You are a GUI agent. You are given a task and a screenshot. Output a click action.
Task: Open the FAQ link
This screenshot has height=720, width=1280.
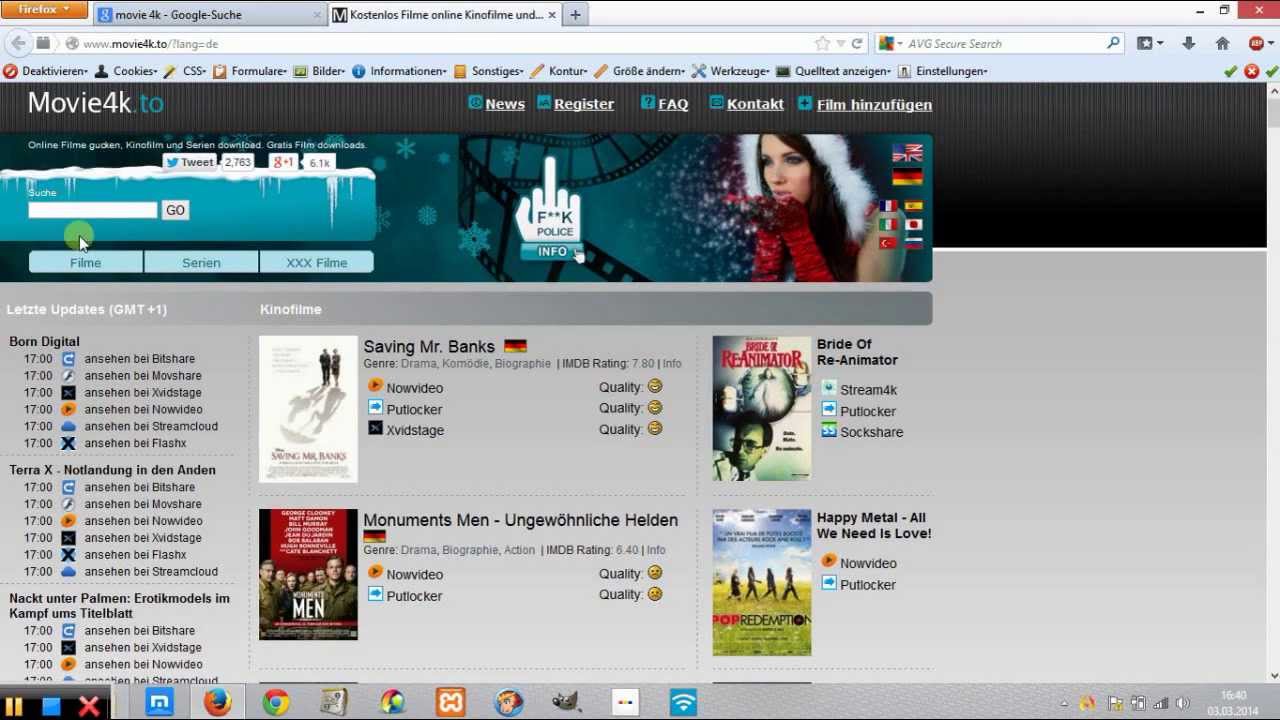point(673,104)
